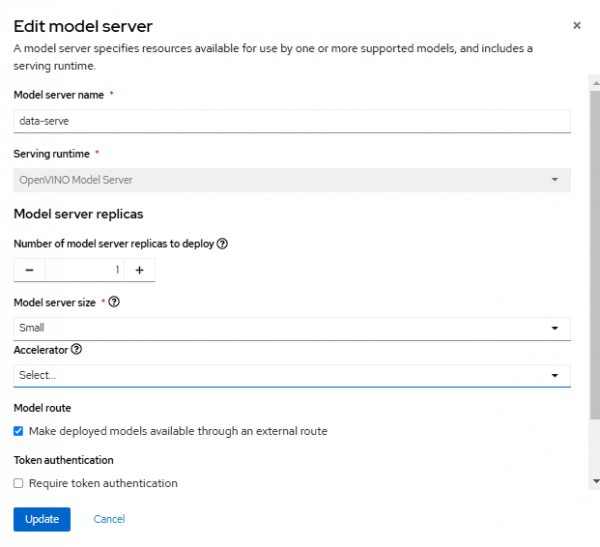Uncheck the external route checkbox
600x547 pixels.
coord(19,431)
